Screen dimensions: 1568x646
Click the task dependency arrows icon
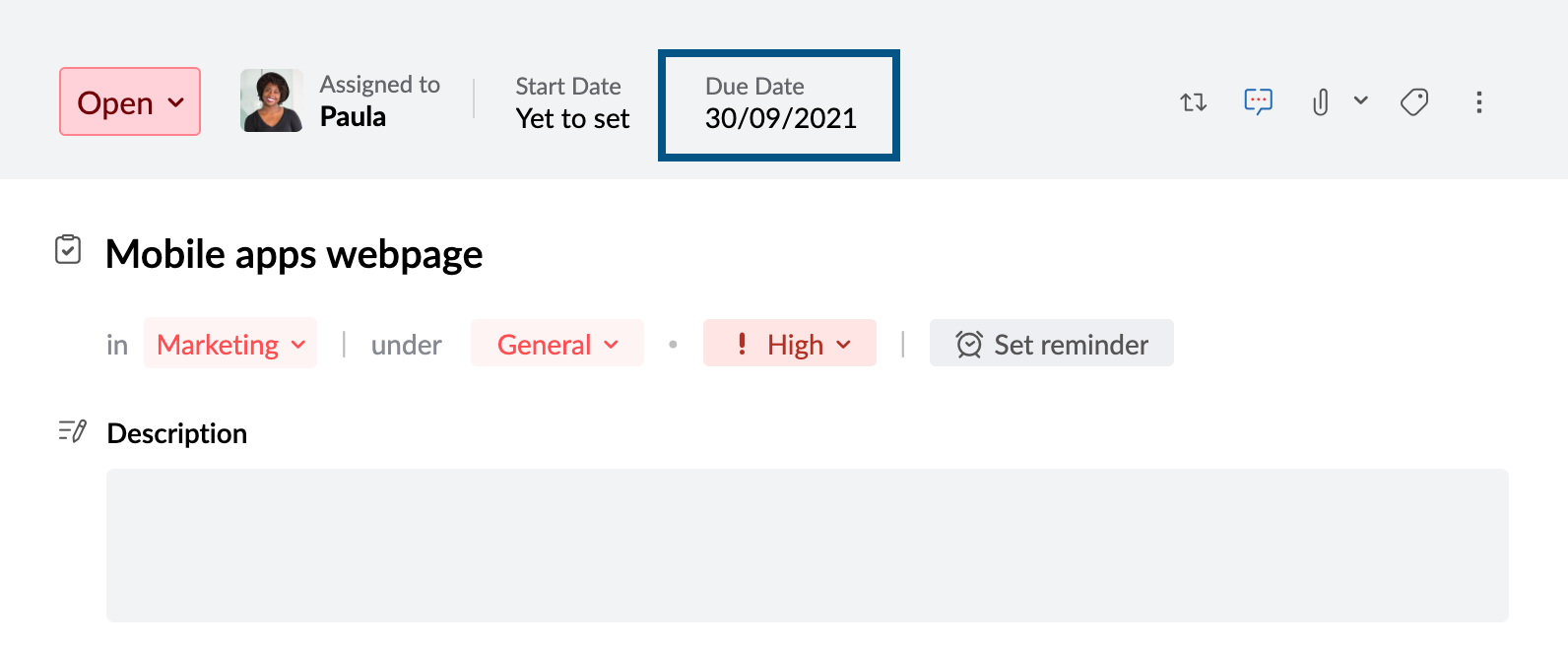1193,101
